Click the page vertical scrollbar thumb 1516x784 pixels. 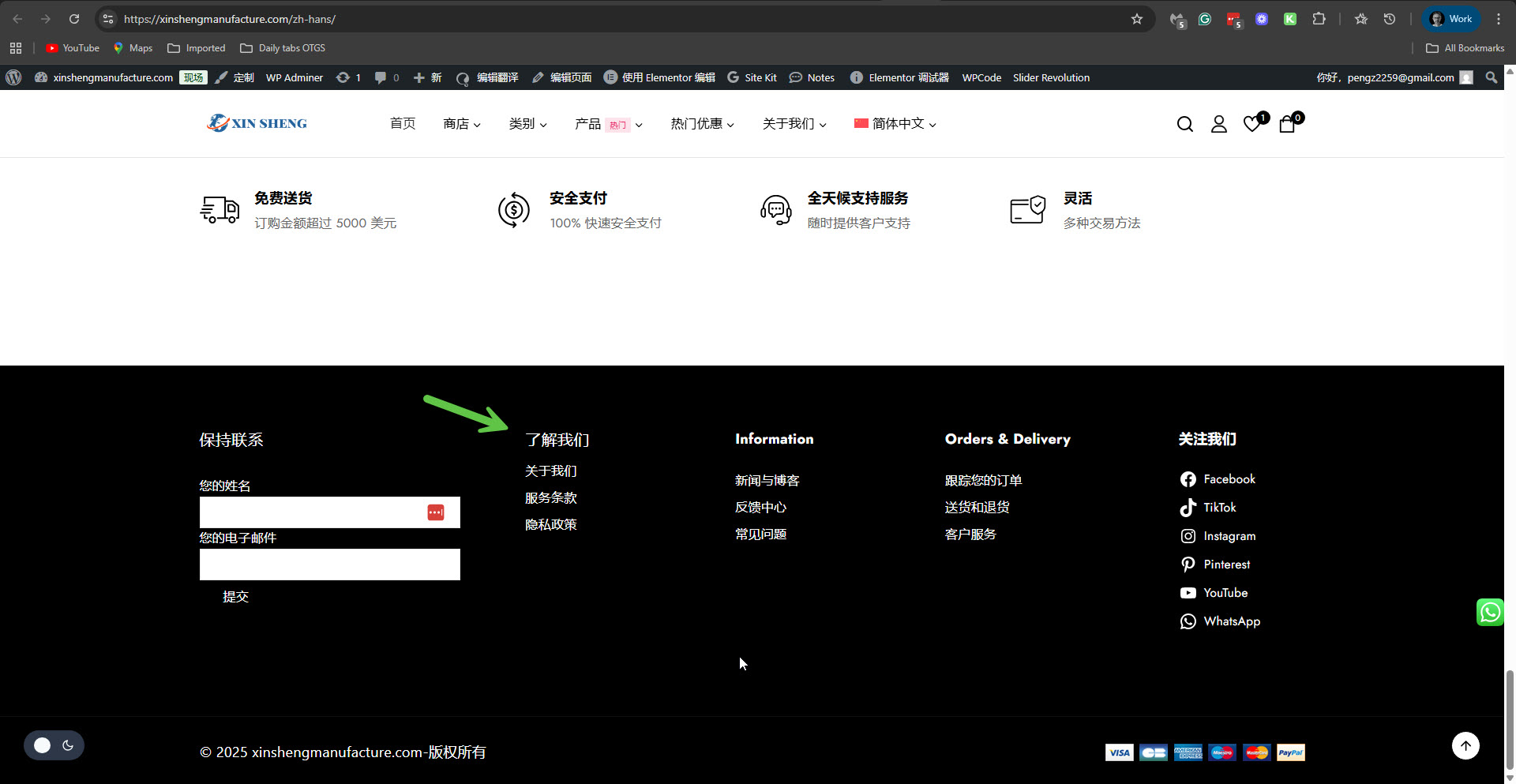click(x=1510, y=718)
